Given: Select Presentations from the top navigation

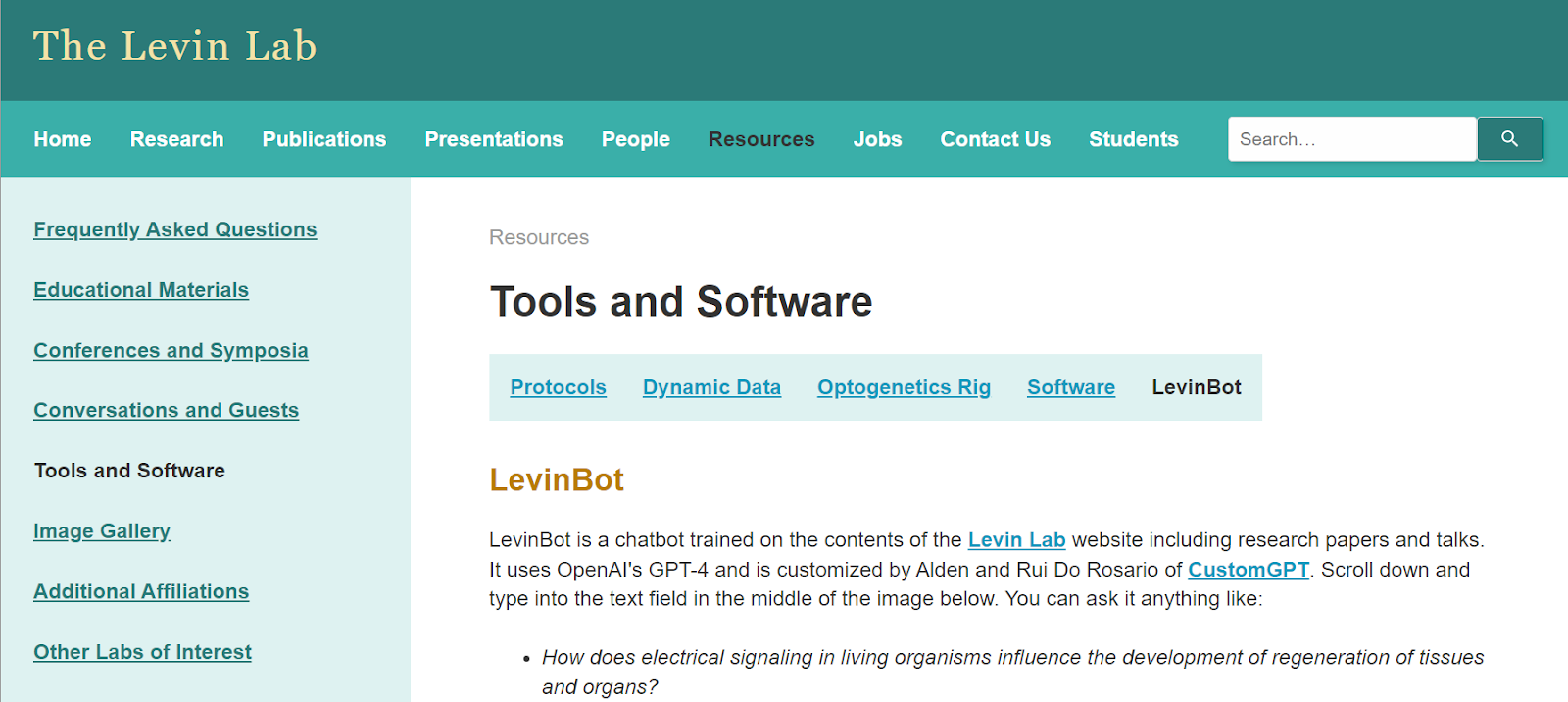Looking at the screenshot, I should [494, 139].
